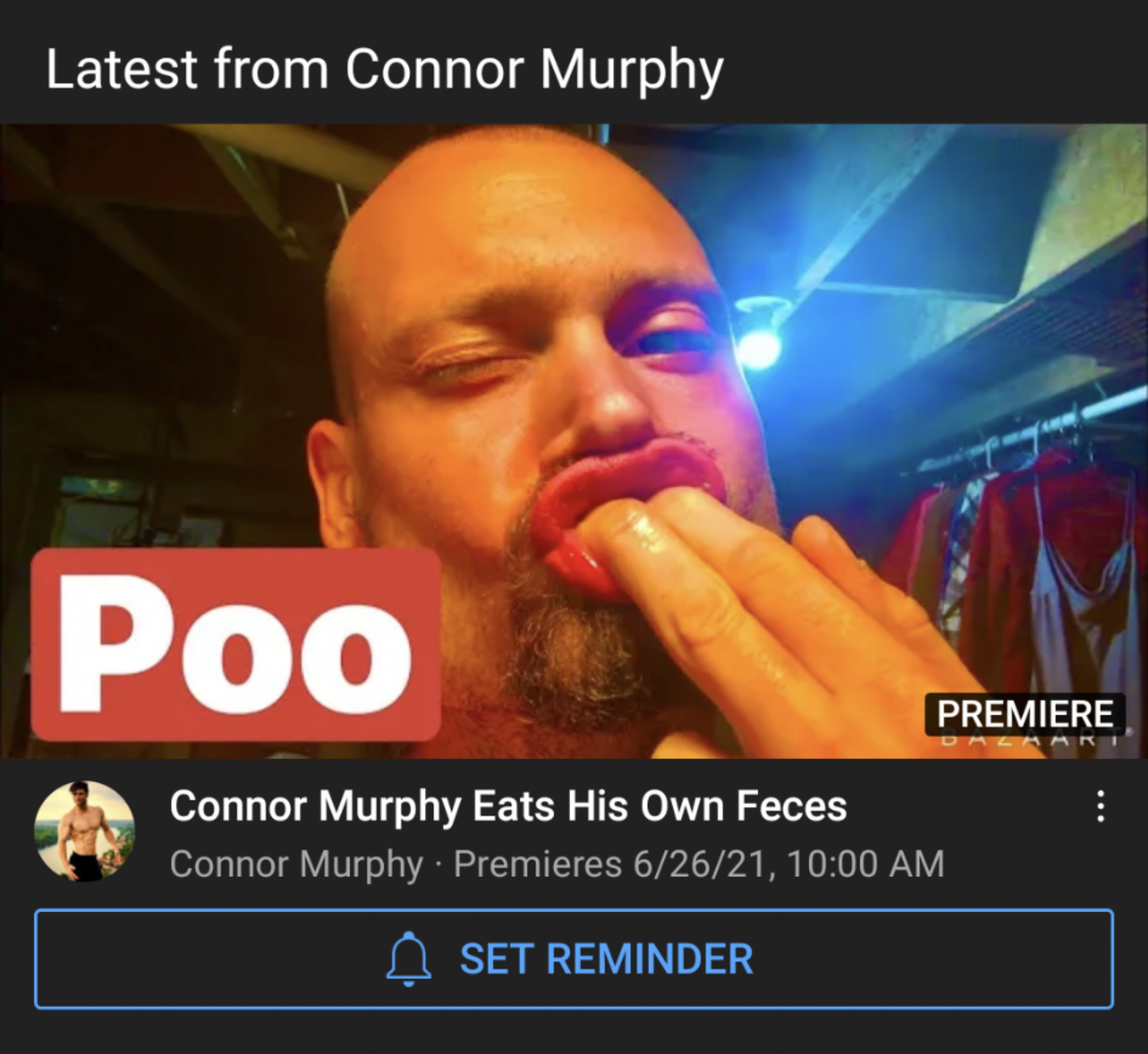
Task: Select the Latest from Connor Murphy header
Action: point(385,70)
